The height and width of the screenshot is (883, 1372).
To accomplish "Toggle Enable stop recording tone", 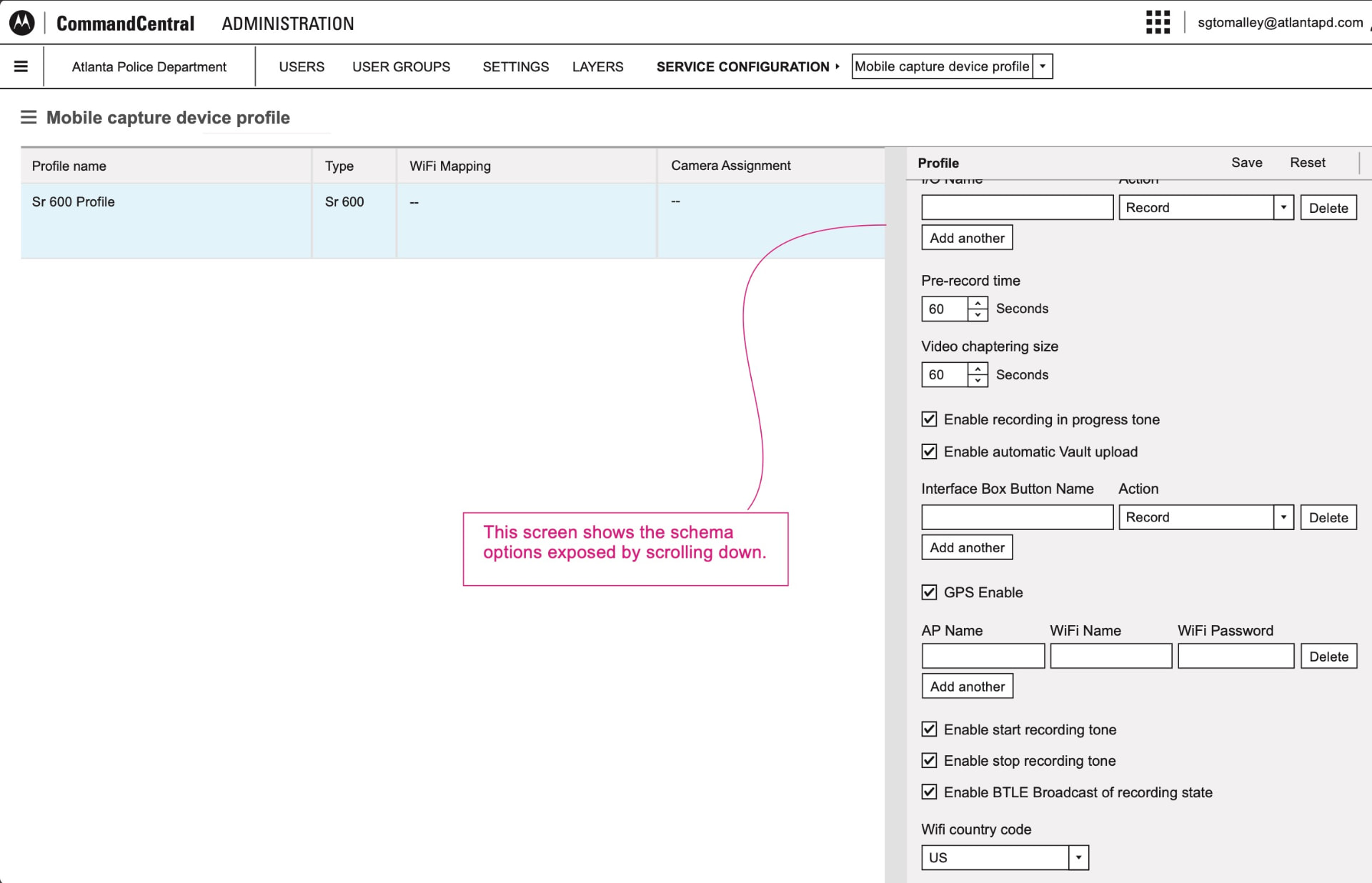I will pos(929,761).
